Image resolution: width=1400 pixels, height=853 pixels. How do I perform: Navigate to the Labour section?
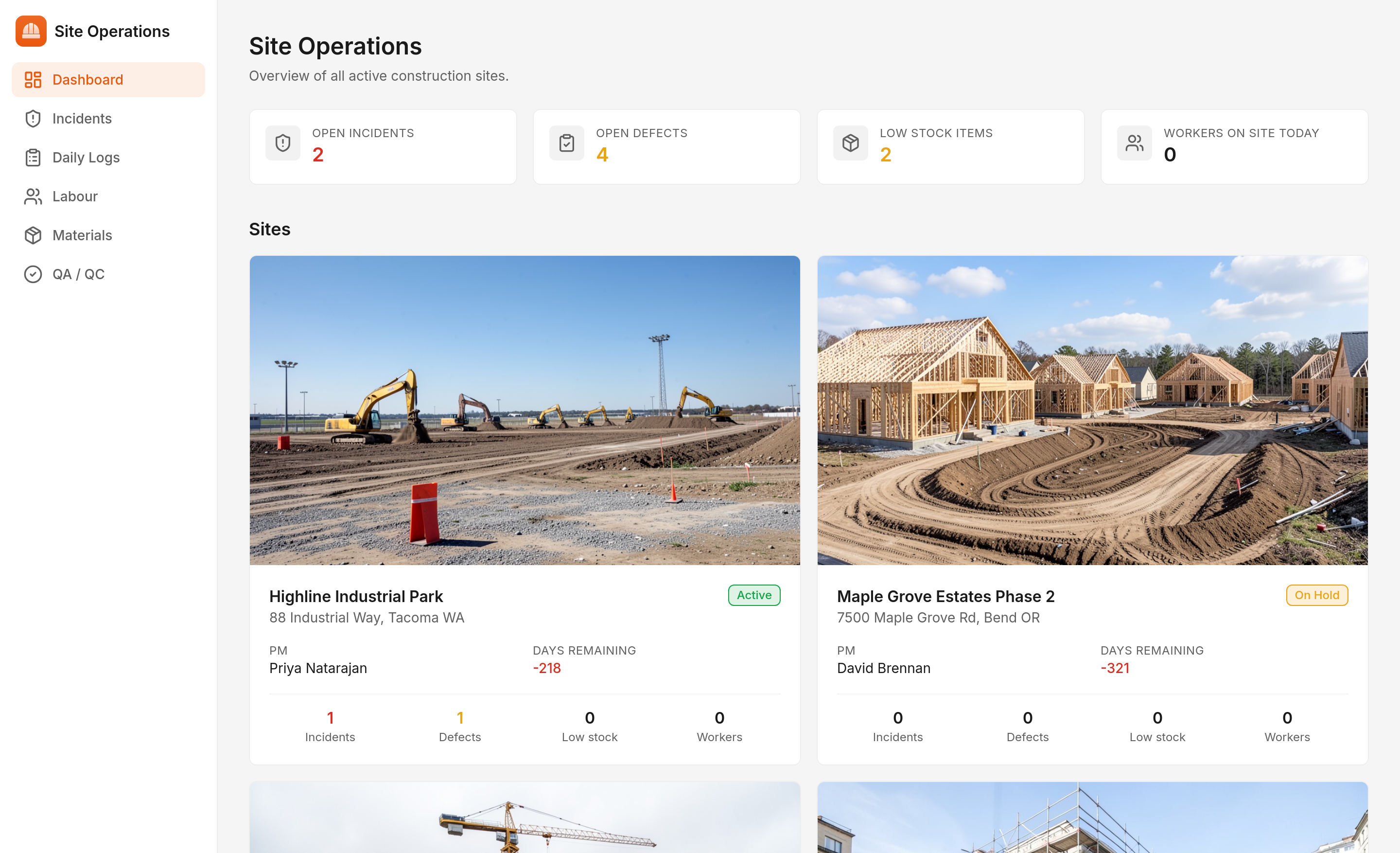108,196
